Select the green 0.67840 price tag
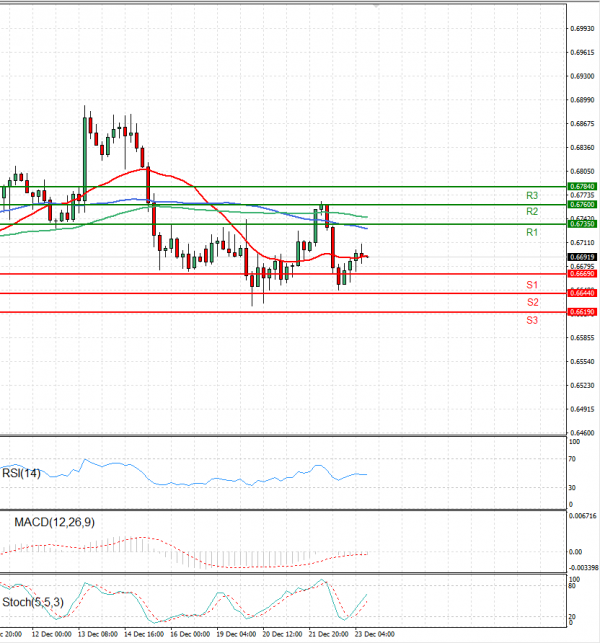 (x=582, y=187)
